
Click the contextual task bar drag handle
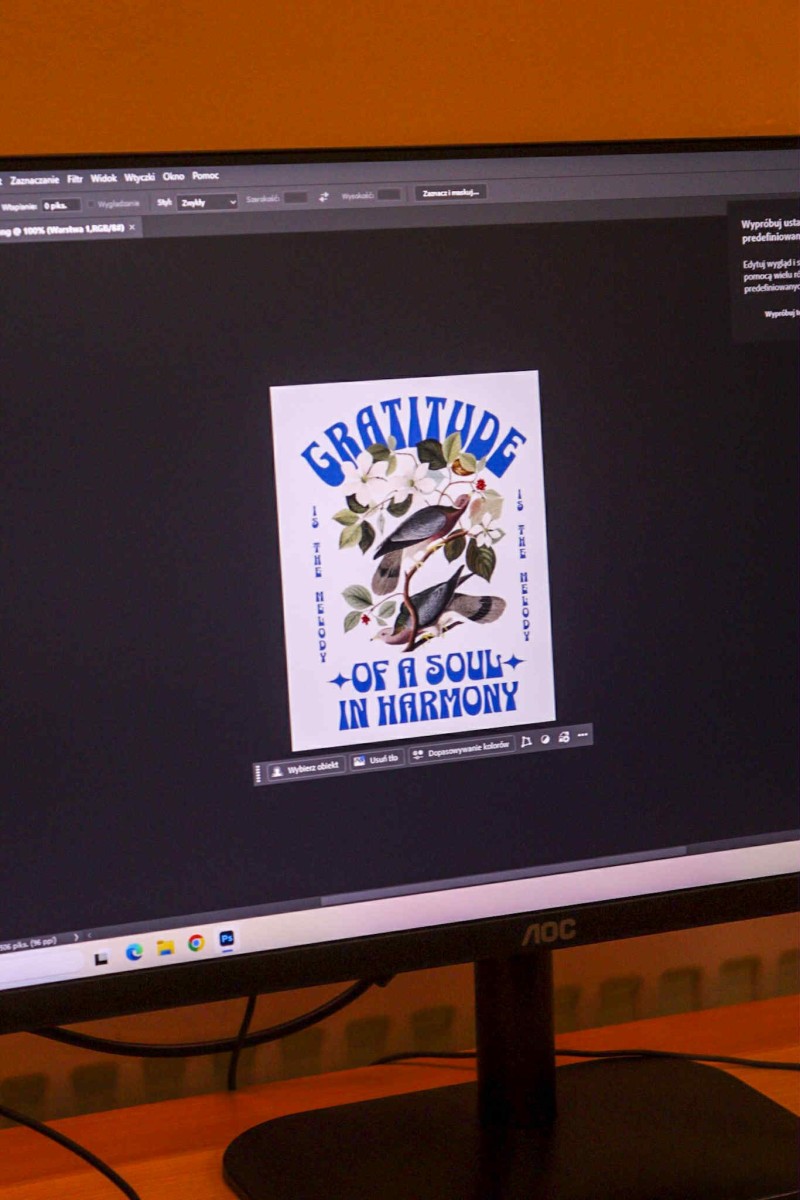point(259,773)
